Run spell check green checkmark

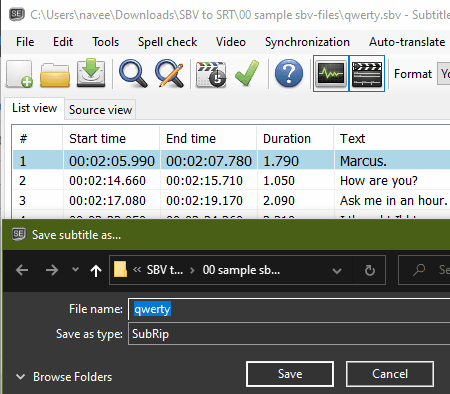coord(247,73)
